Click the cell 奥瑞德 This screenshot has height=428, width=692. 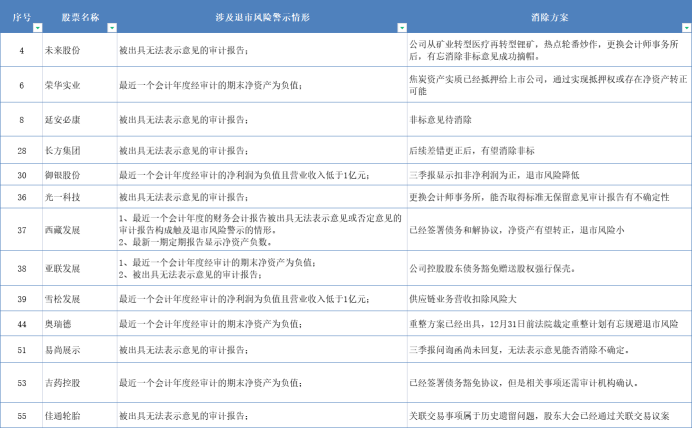click(x=80, y=324)
